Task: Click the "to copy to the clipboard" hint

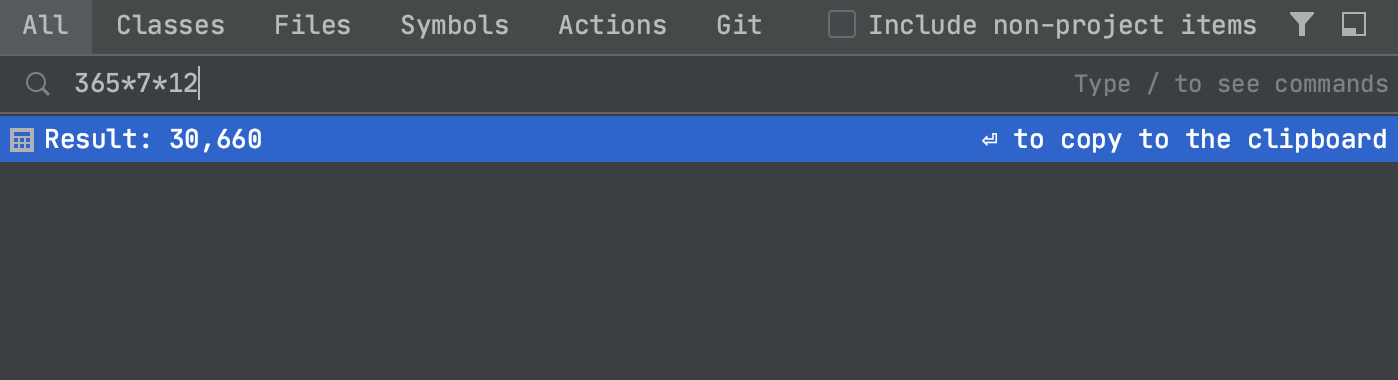Action: point(1200,140)
